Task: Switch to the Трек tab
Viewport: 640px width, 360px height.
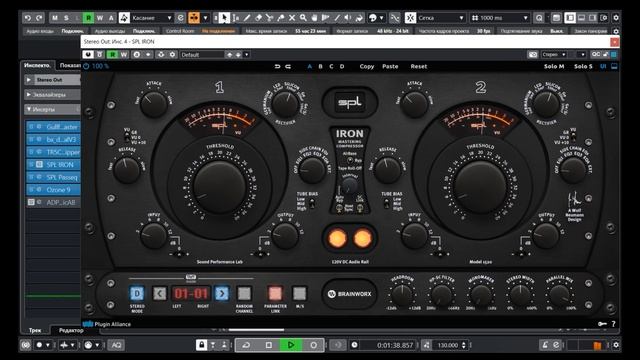Action: click(35, 330)
